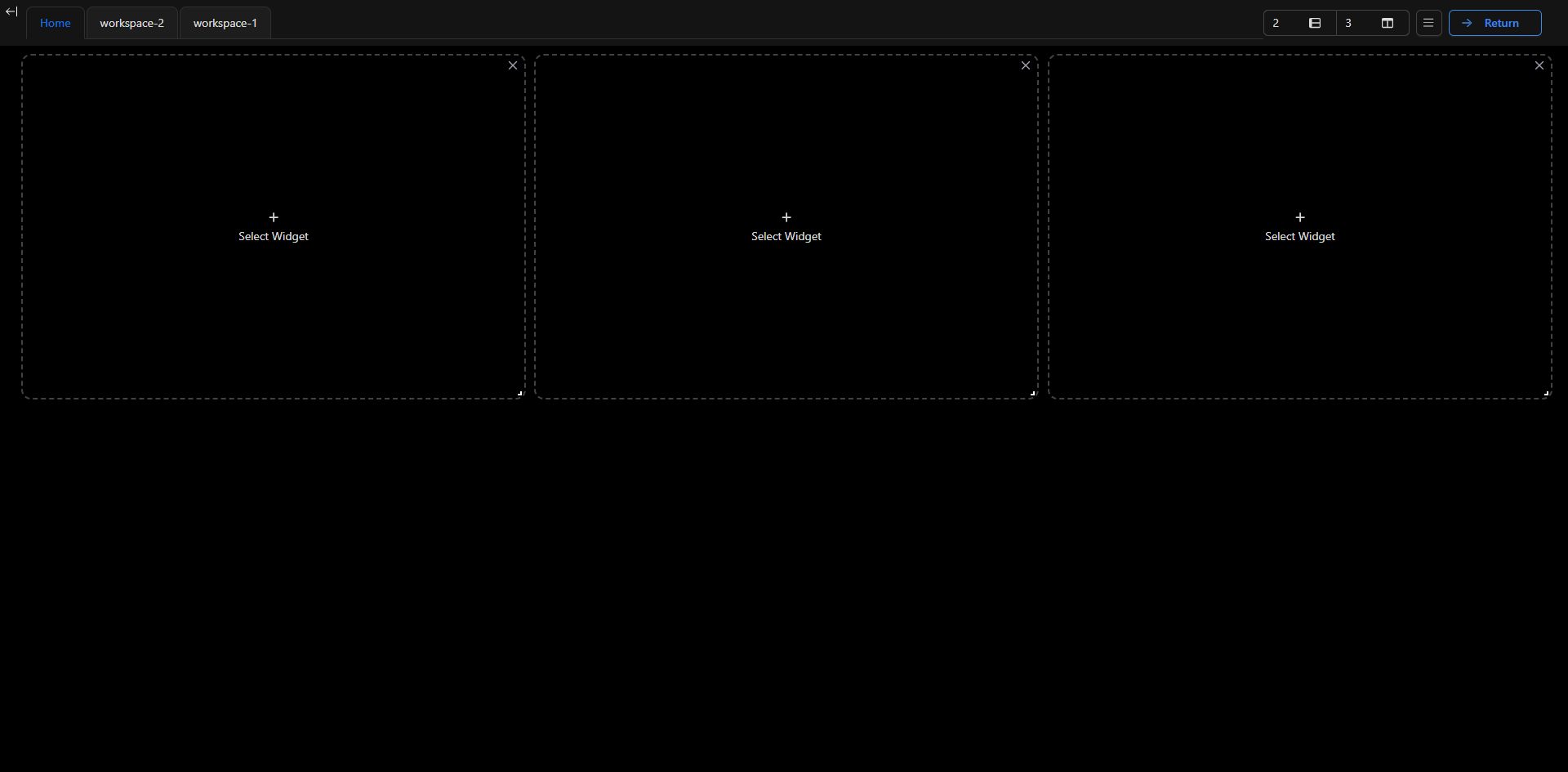
Task: Click the plus icon in the left widget panel
Action: click(273, 217)
